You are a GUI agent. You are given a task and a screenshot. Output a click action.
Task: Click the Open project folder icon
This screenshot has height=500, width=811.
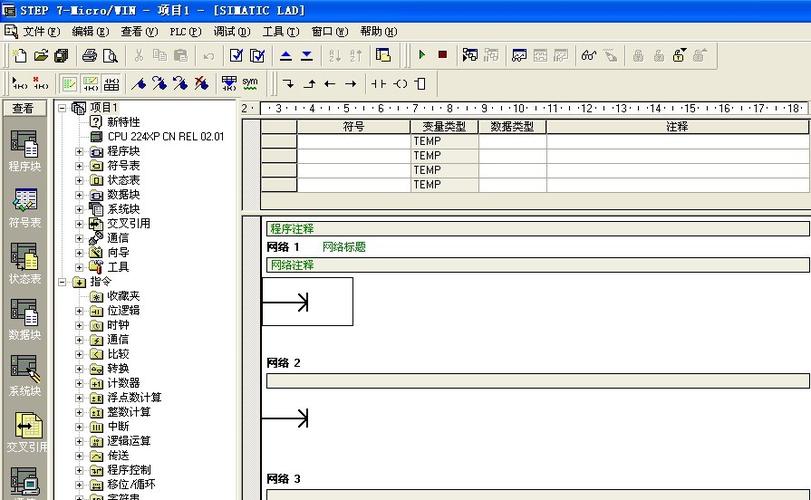(41, 55)
